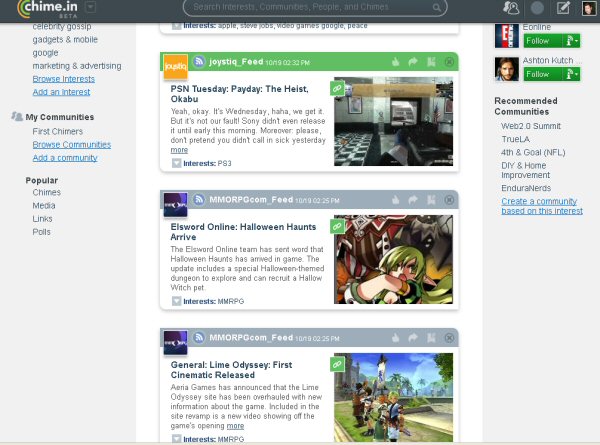Image resolution: width=600 pixels, height=445 pixels.
Task: Open the DIY & Home Improvement community
Action: point(525,170)
